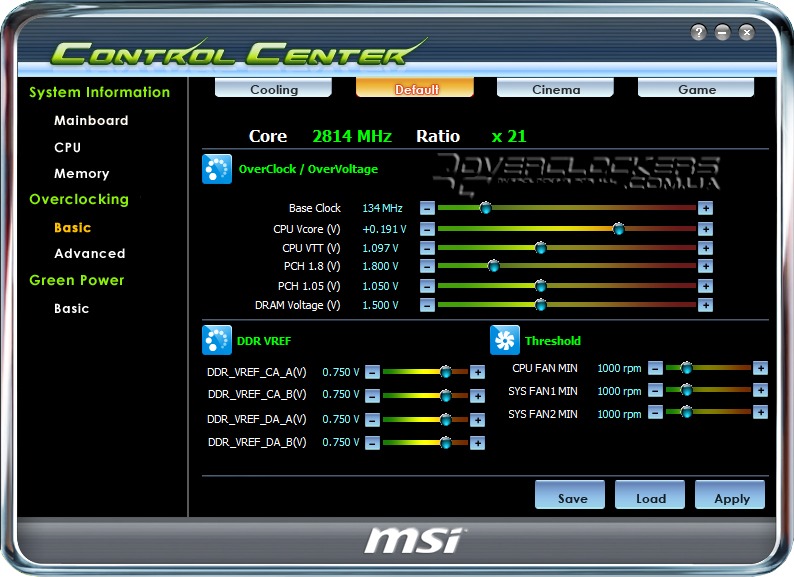The width and height of the screenshot is (794, 577).
Task: Click the Threshold fan icon
Action: tap(505, 340)
